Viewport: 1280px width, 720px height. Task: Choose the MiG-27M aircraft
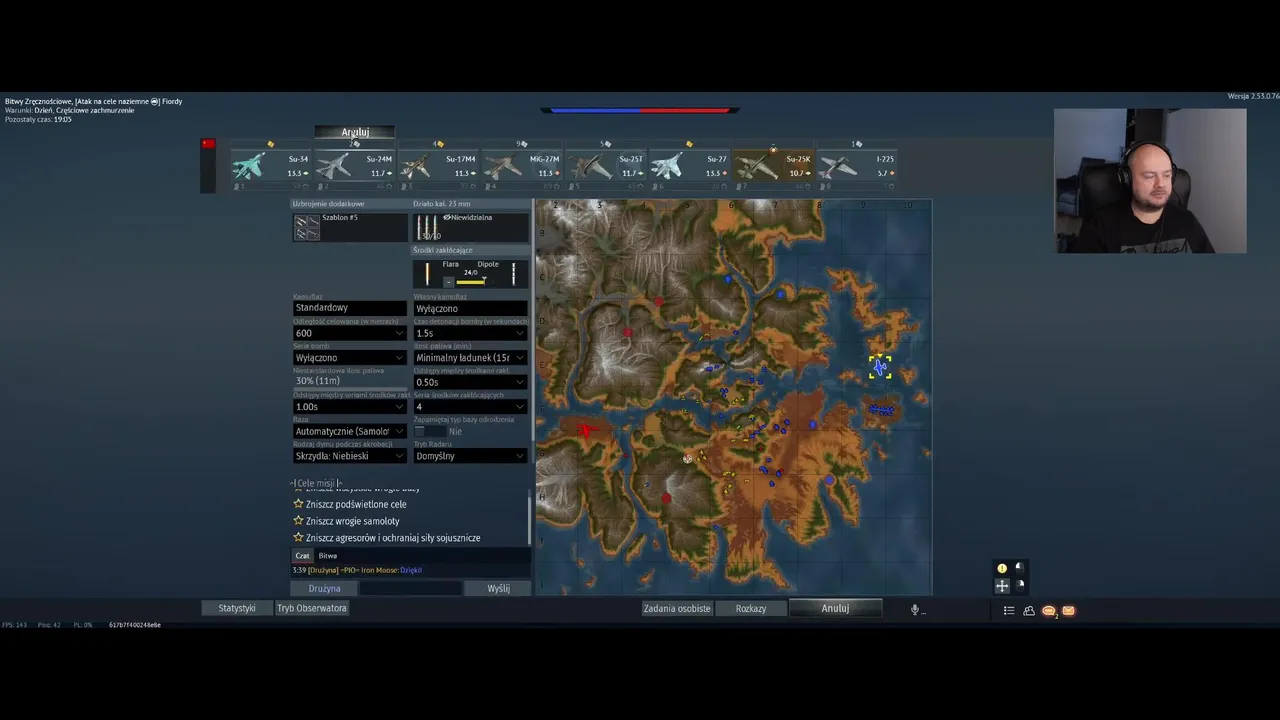pyautogui.click(x=521, y=166)
